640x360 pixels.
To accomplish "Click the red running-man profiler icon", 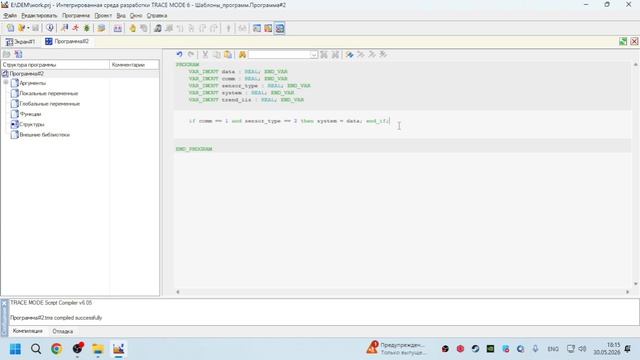I will [76, 28].
